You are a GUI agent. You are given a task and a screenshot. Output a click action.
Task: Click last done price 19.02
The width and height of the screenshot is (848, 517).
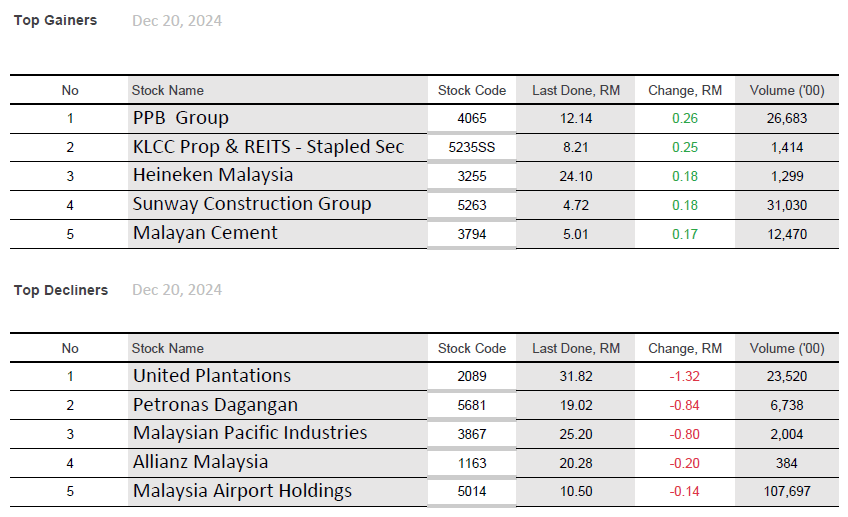(576, 405)
